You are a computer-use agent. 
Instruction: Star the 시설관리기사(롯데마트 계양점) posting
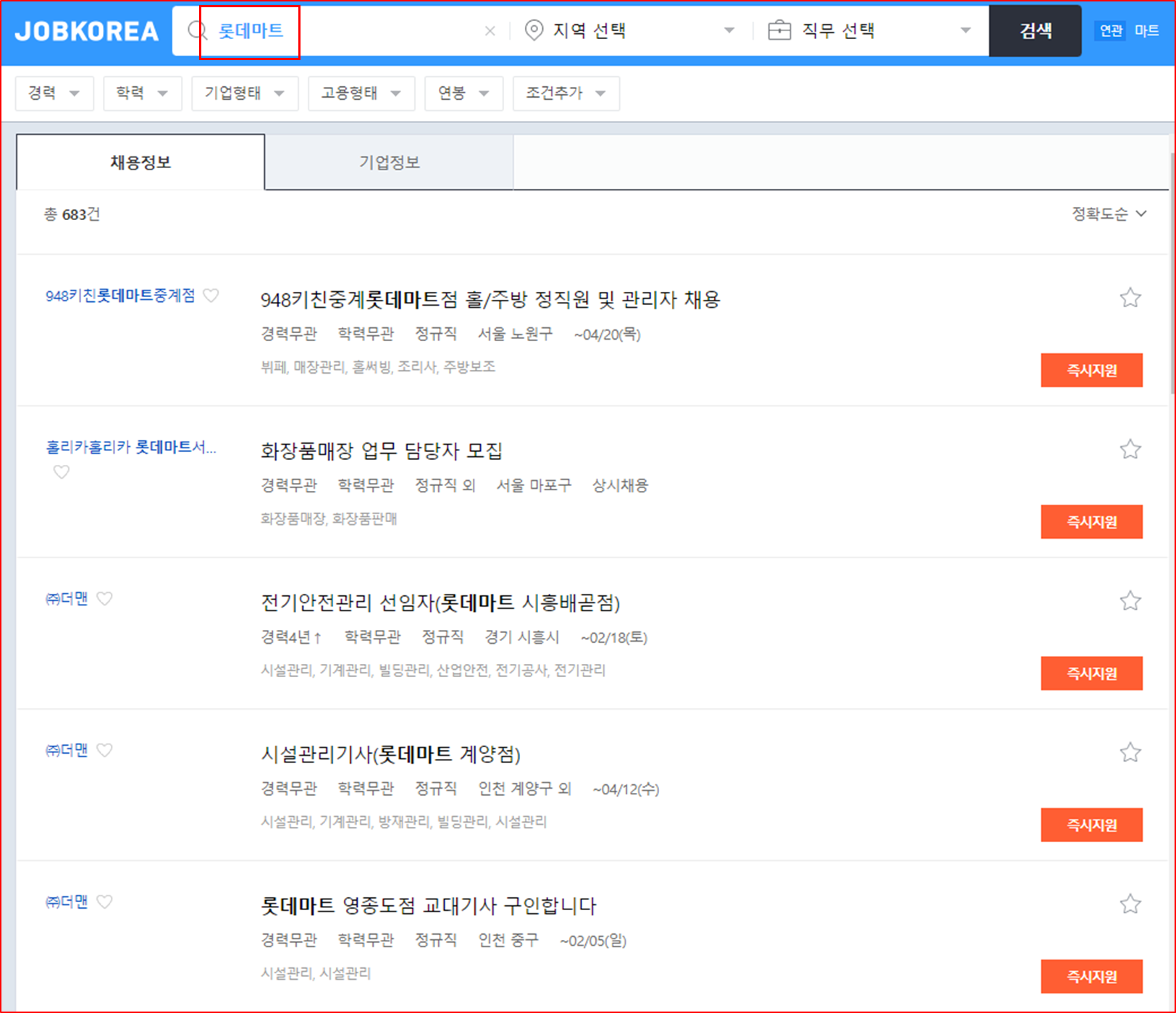pyautogui.click(x=1130, y=752)
